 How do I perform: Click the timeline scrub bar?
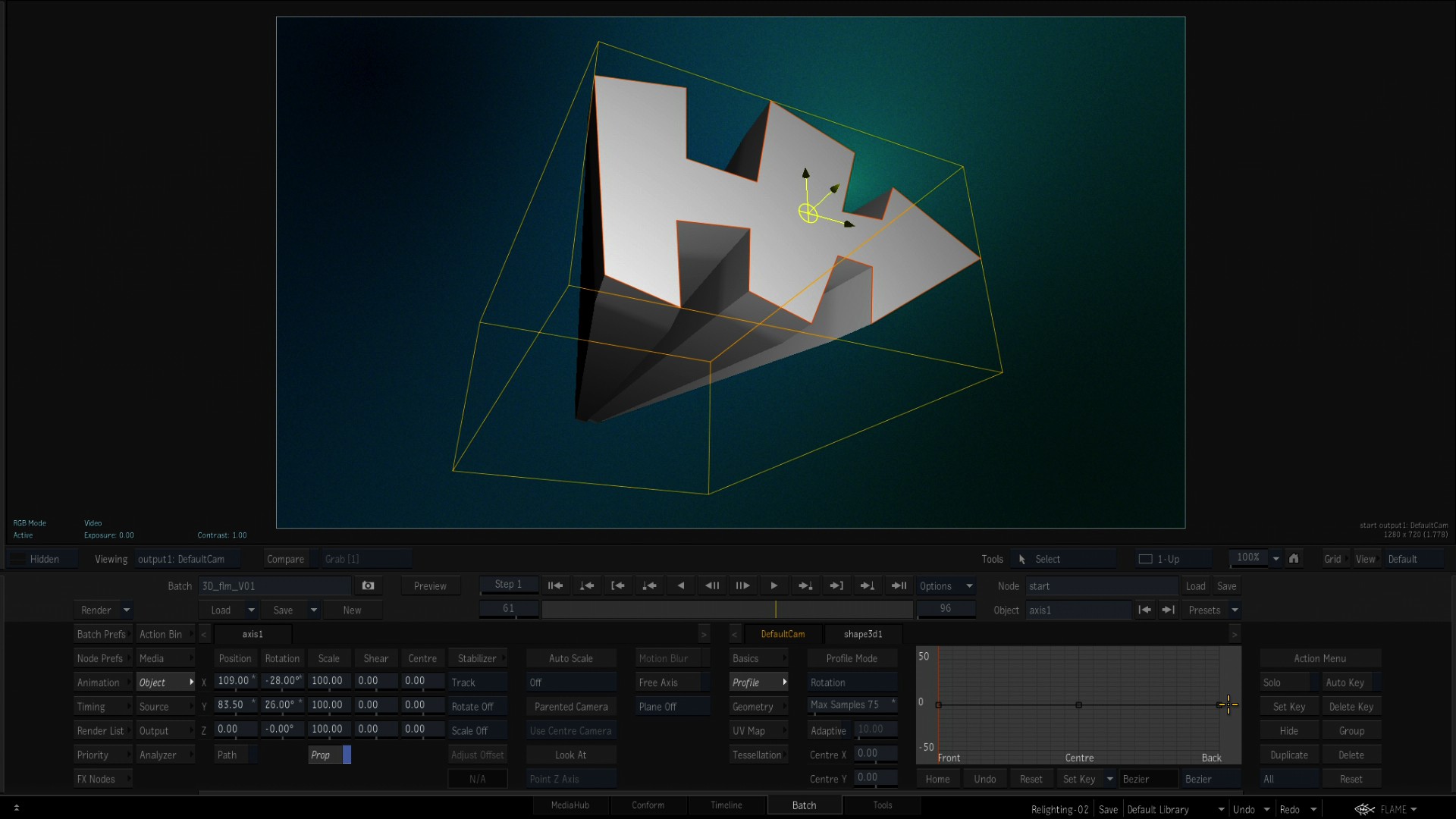click(x=727, y=609)
